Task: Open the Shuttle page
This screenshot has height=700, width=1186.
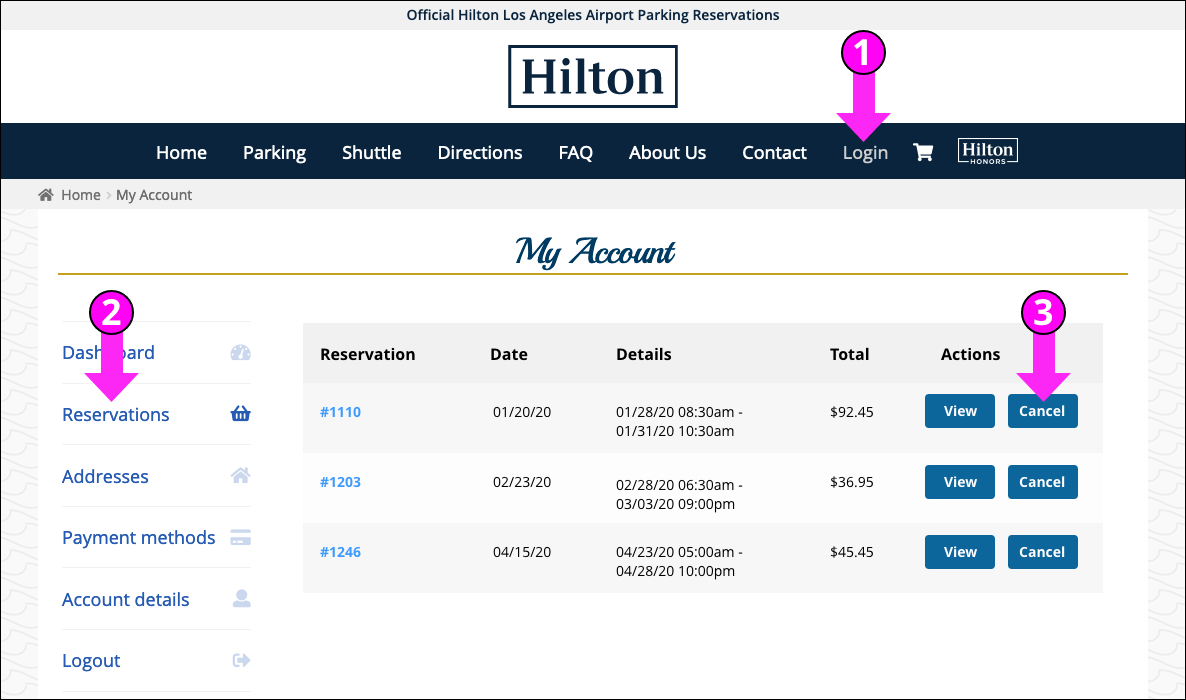Action: coord(371,153)
